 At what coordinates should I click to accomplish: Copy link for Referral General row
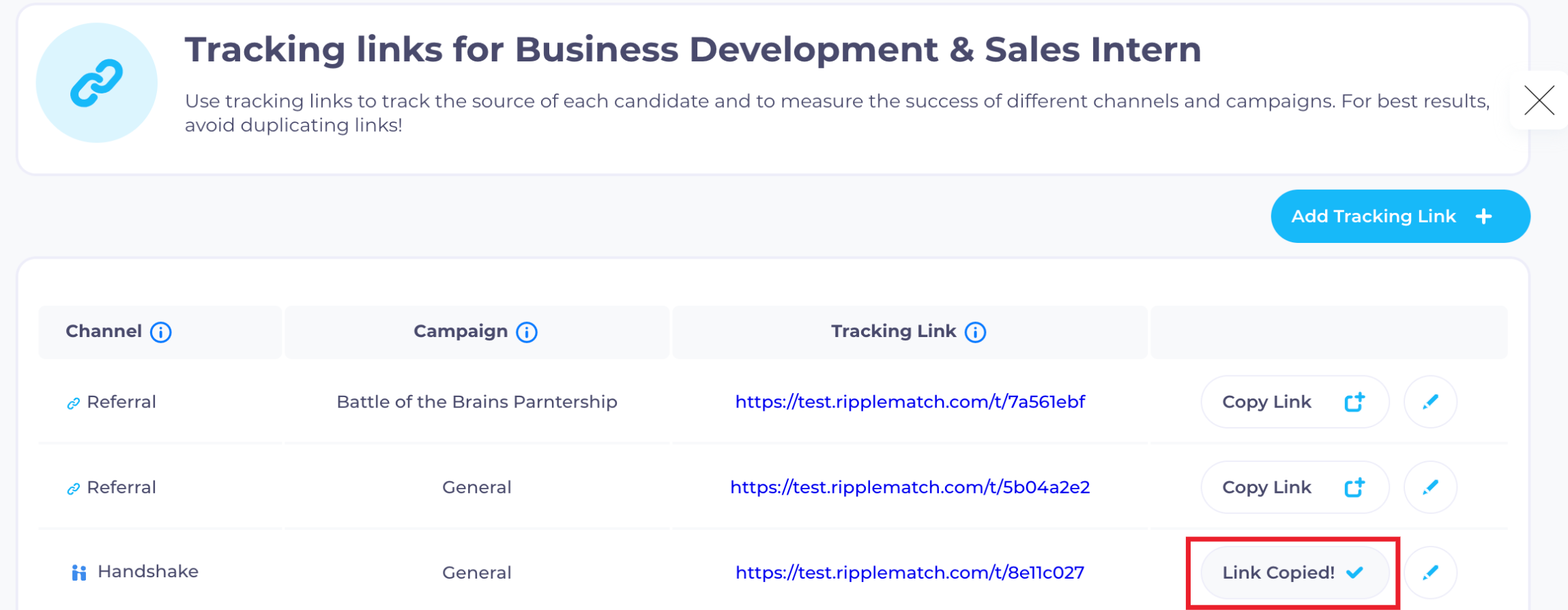coord(1294,487)
